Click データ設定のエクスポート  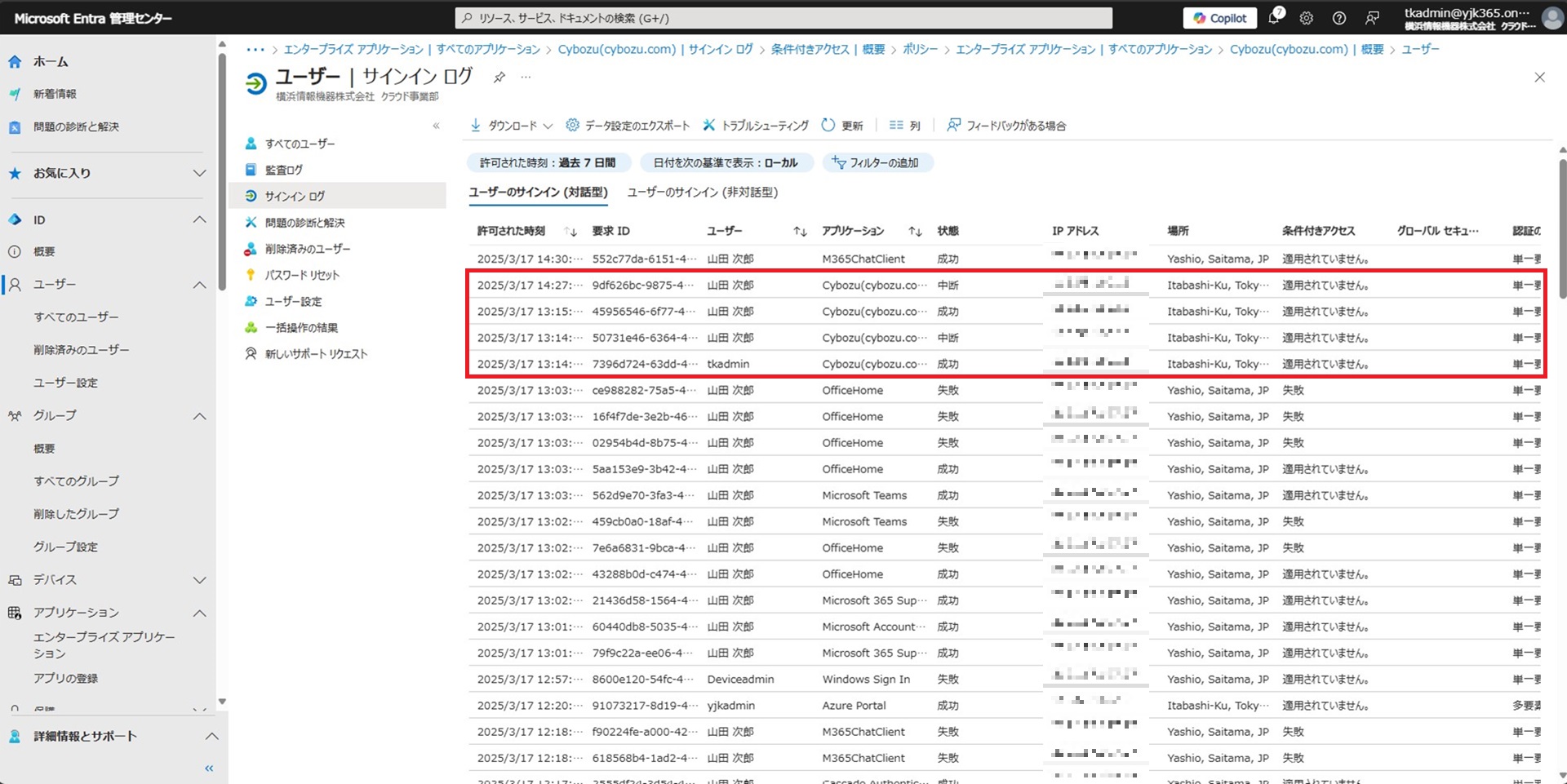click(x=628, y=126)
